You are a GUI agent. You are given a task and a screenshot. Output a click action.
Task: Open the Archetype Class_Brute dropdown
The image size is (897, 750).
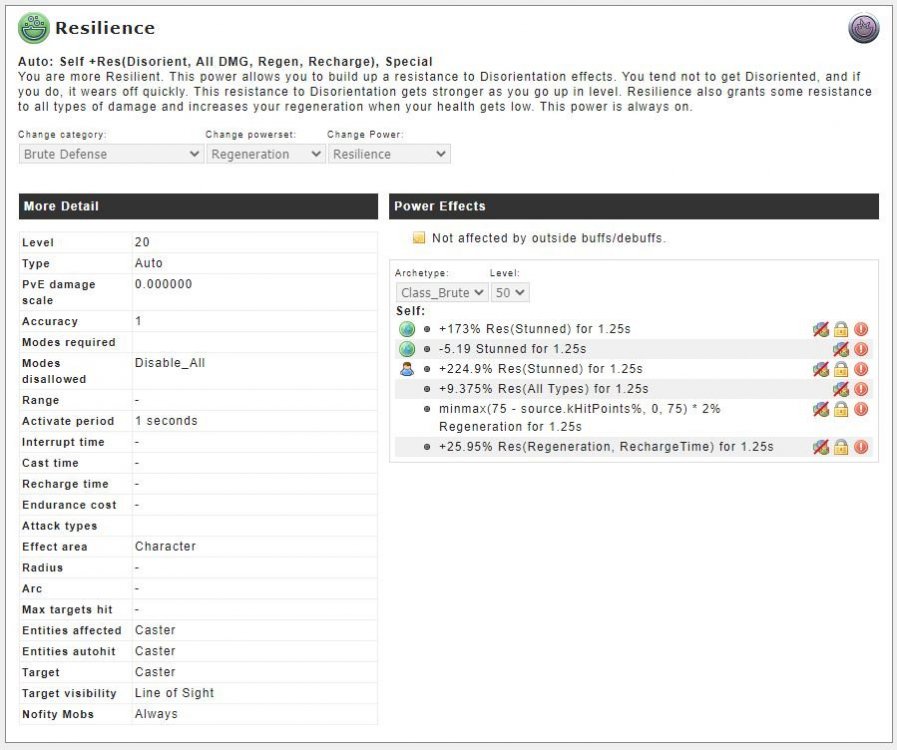coord(441,292)
